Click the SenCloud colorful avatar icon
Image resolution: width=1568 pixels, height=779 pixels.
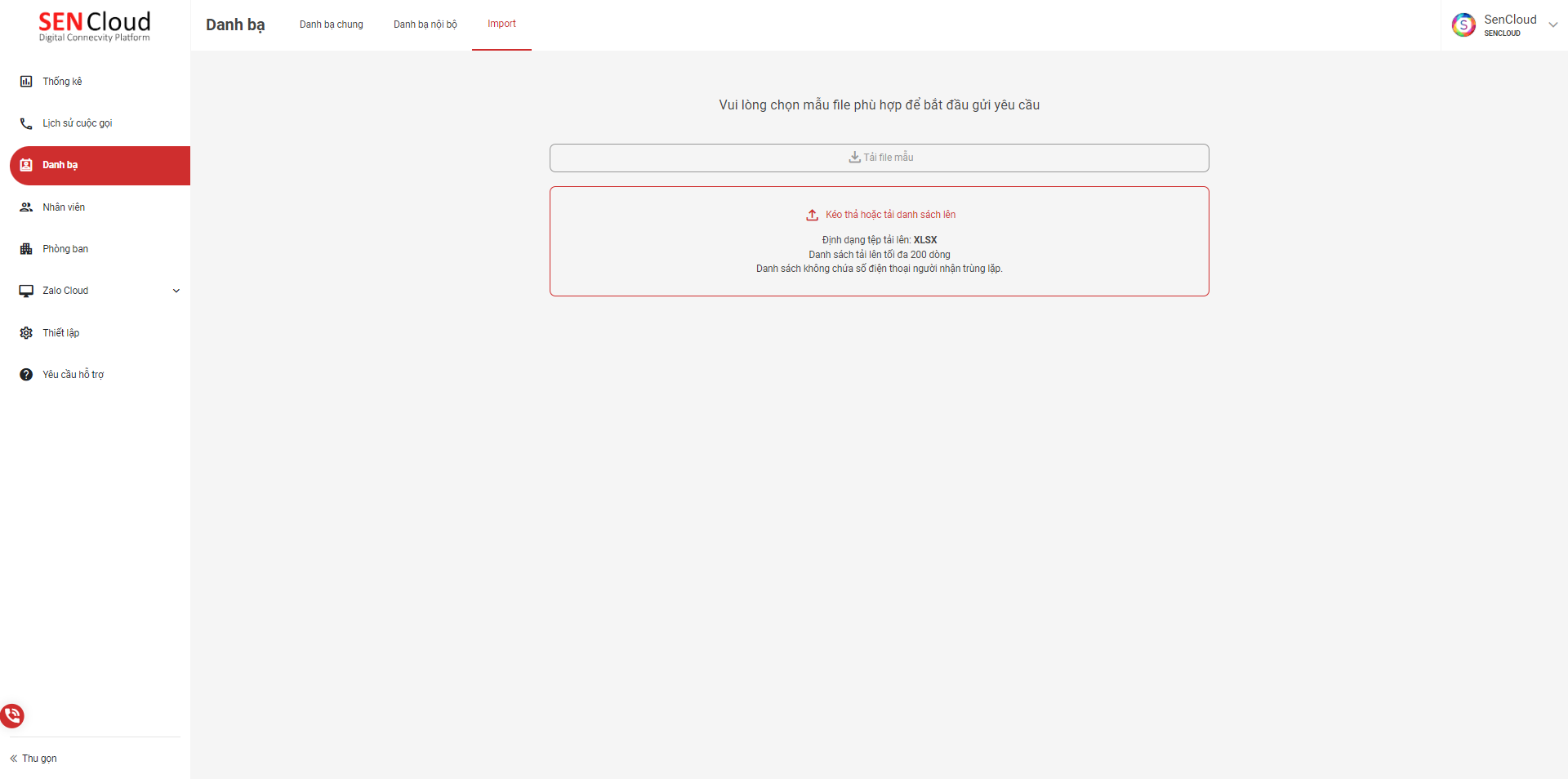(x=1463, y=25)
